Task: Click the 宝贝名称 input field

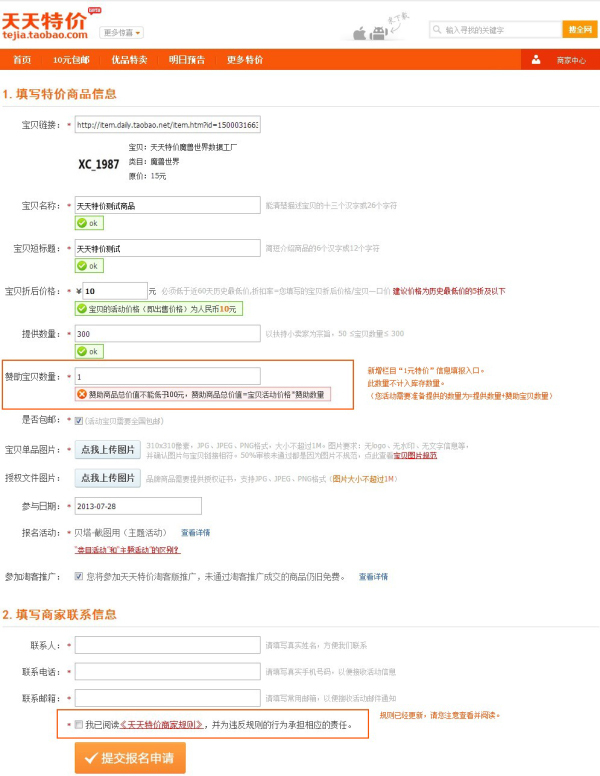Action: coord(168,205)
